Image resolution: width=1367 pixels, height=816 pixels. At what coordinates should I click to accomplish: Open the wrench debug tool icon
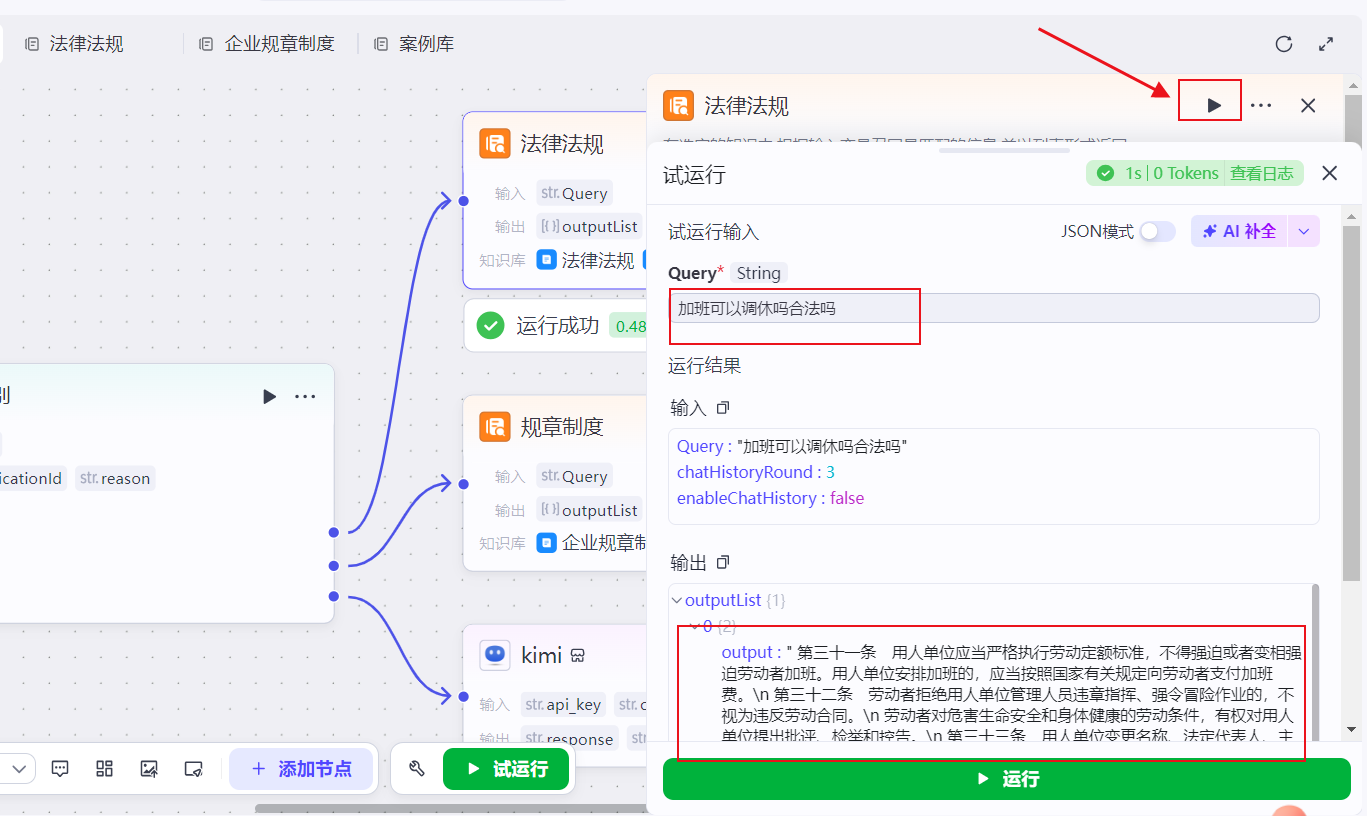tap(418, 769)
